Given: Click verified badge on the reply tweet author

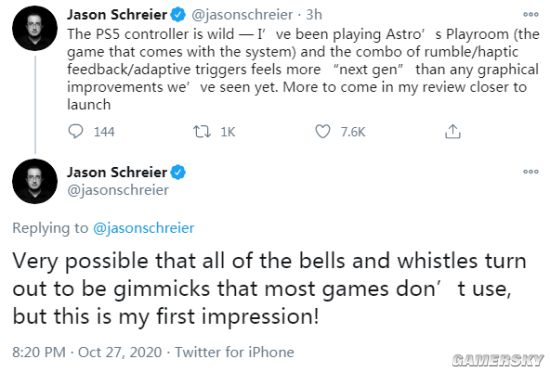Looking at the screenshot, I should [x=178, y=172].
